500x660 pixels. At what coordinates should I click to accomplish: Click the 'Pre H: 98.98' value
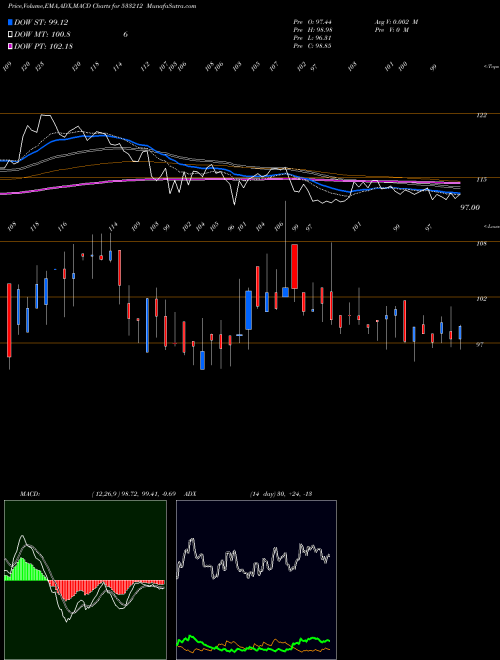[312, 30]
